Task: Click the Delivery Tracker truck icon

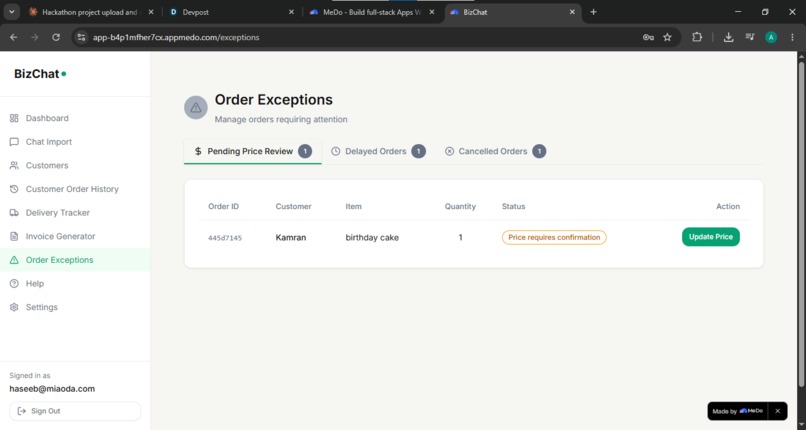Action: [x=14, y=213]
